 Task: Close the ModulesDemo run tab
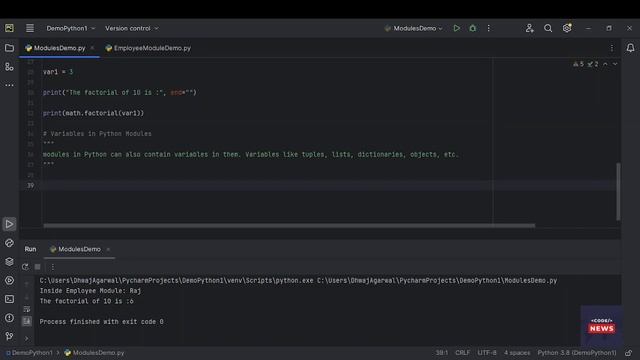pyautogui.click(x=108, y=249)
